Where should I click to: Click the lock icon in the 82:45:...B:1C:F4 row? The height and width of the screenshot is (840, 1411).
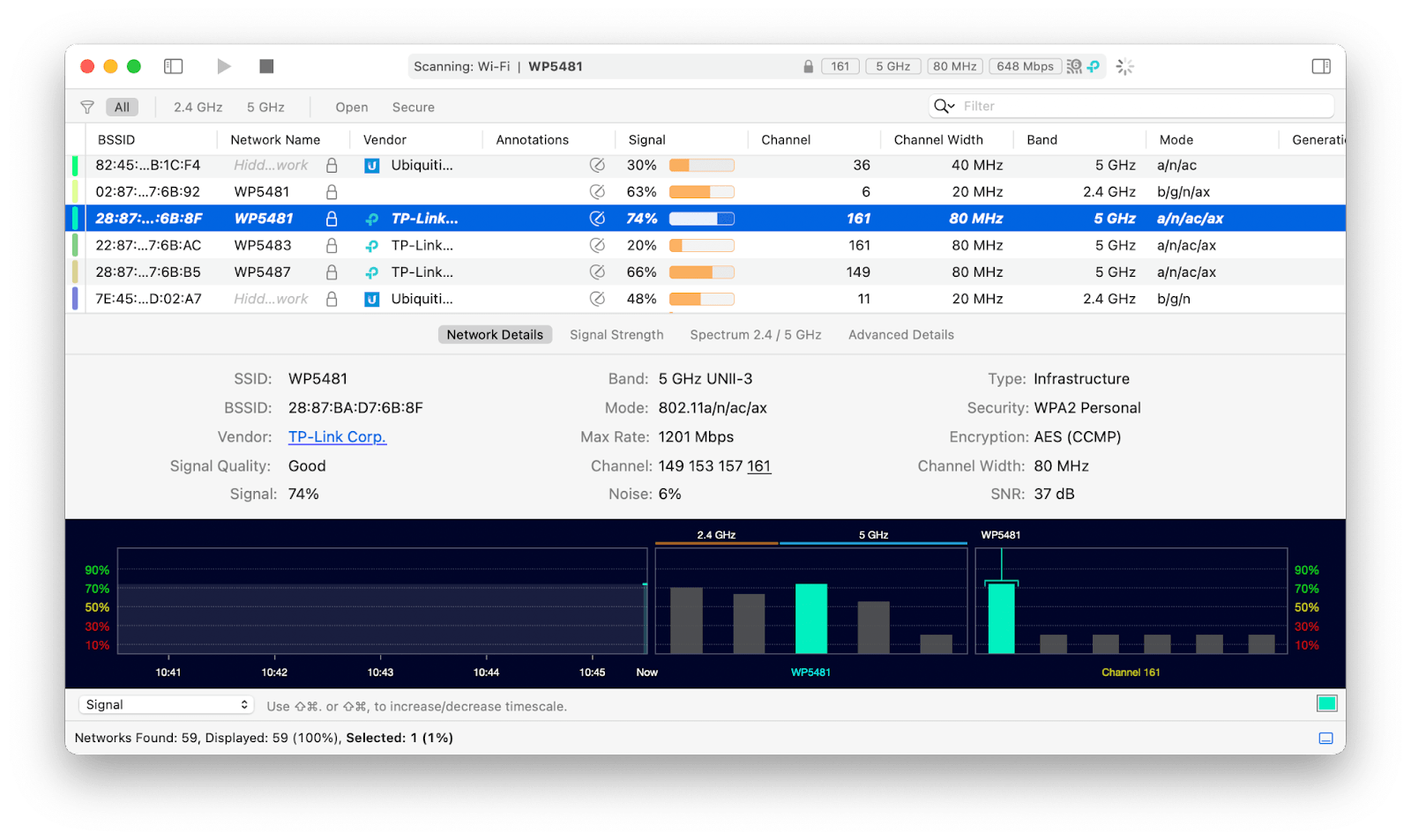coord(332,165)
